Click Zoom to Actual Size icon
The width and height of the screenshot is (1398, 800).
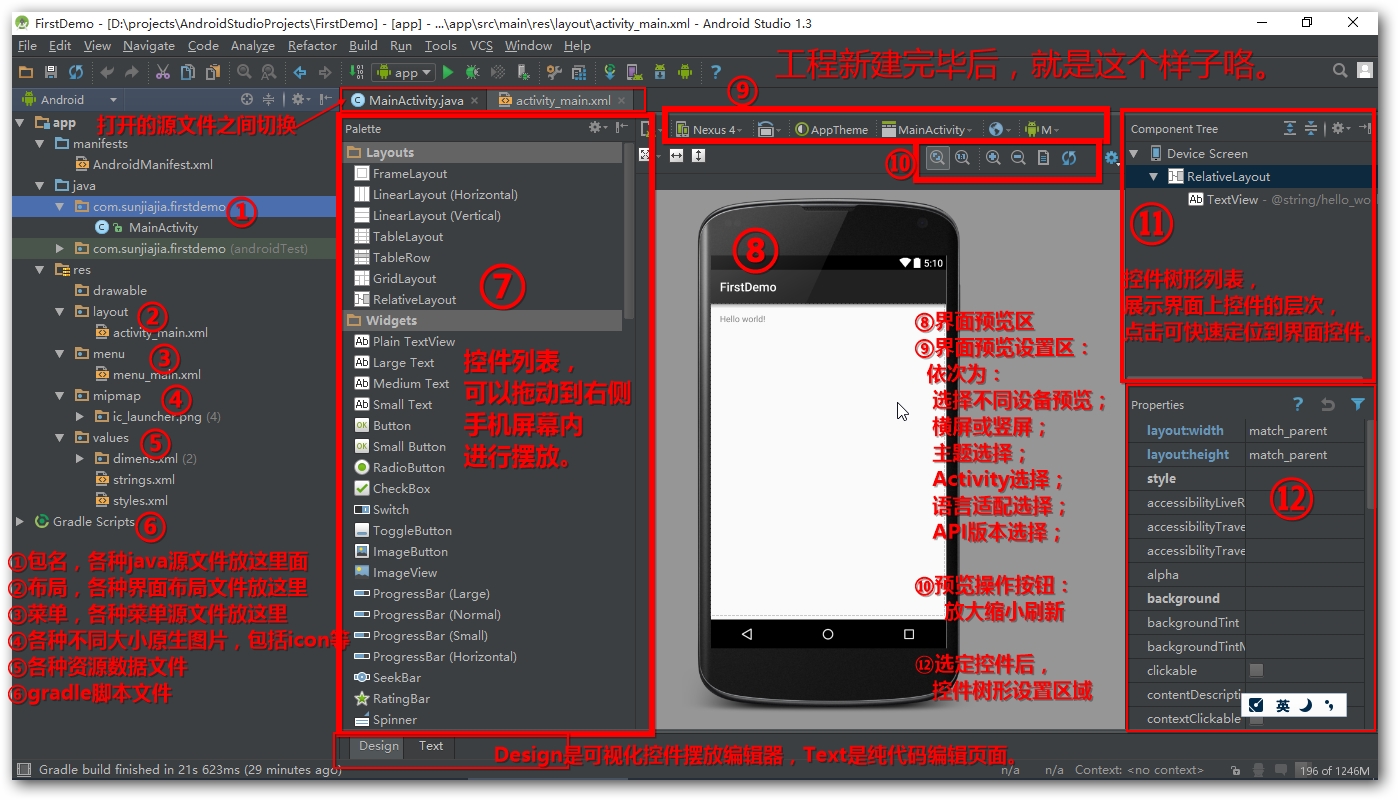(x=962, y=157)
